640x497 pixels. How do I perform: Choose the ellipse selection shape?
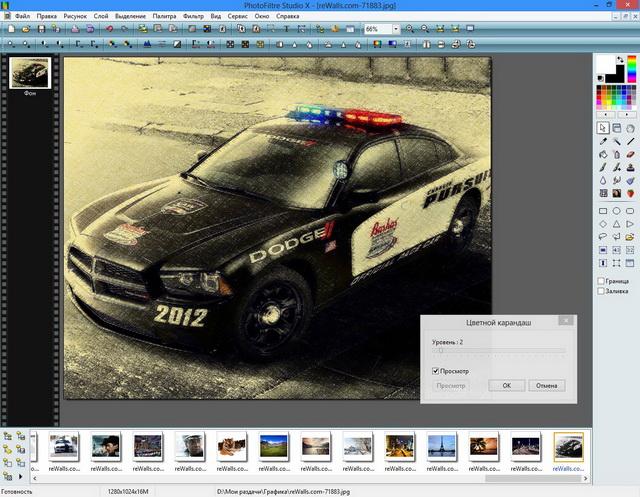617,211
